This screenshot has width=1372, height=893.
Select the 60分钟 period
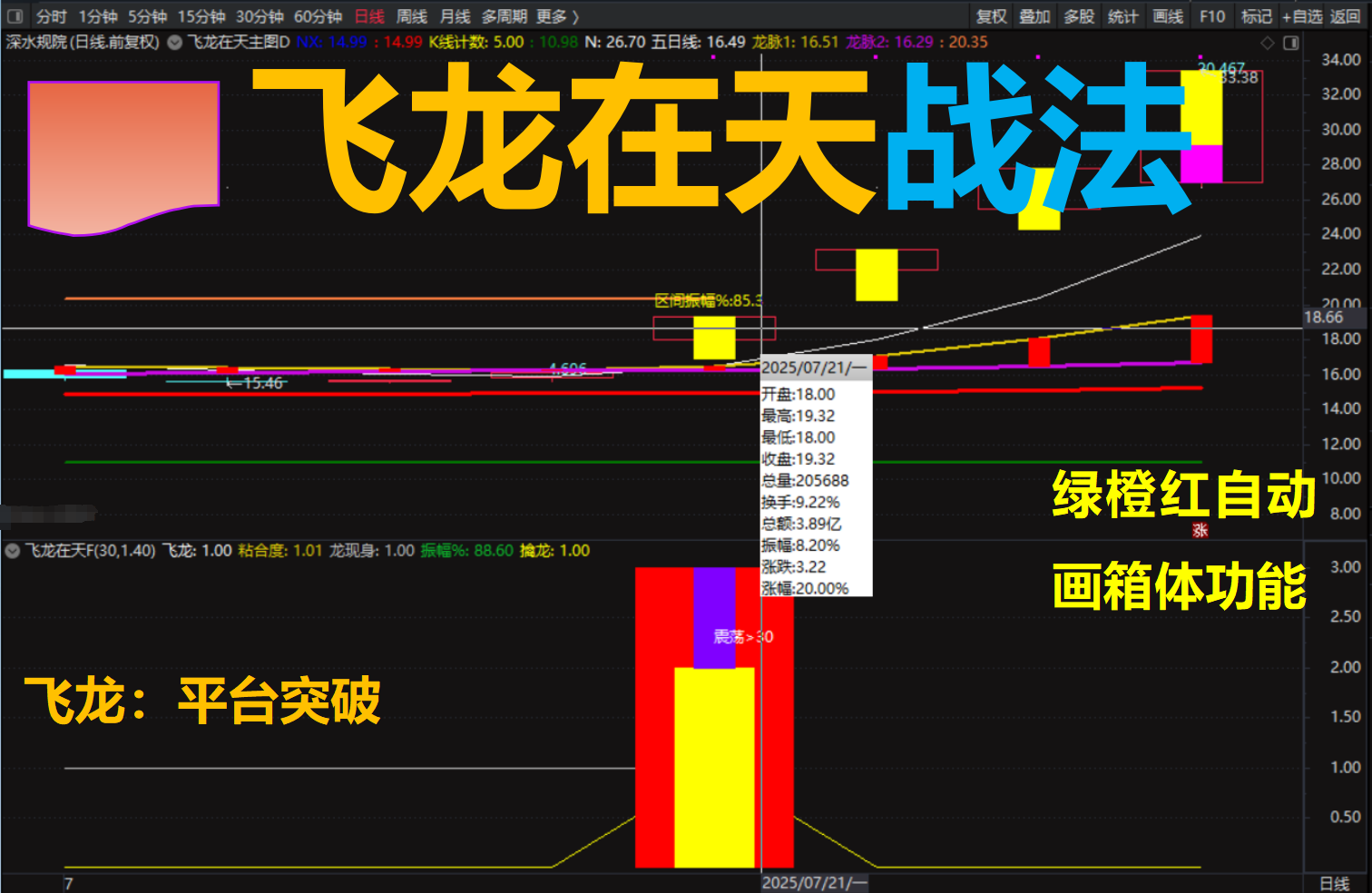click(318, 16)
